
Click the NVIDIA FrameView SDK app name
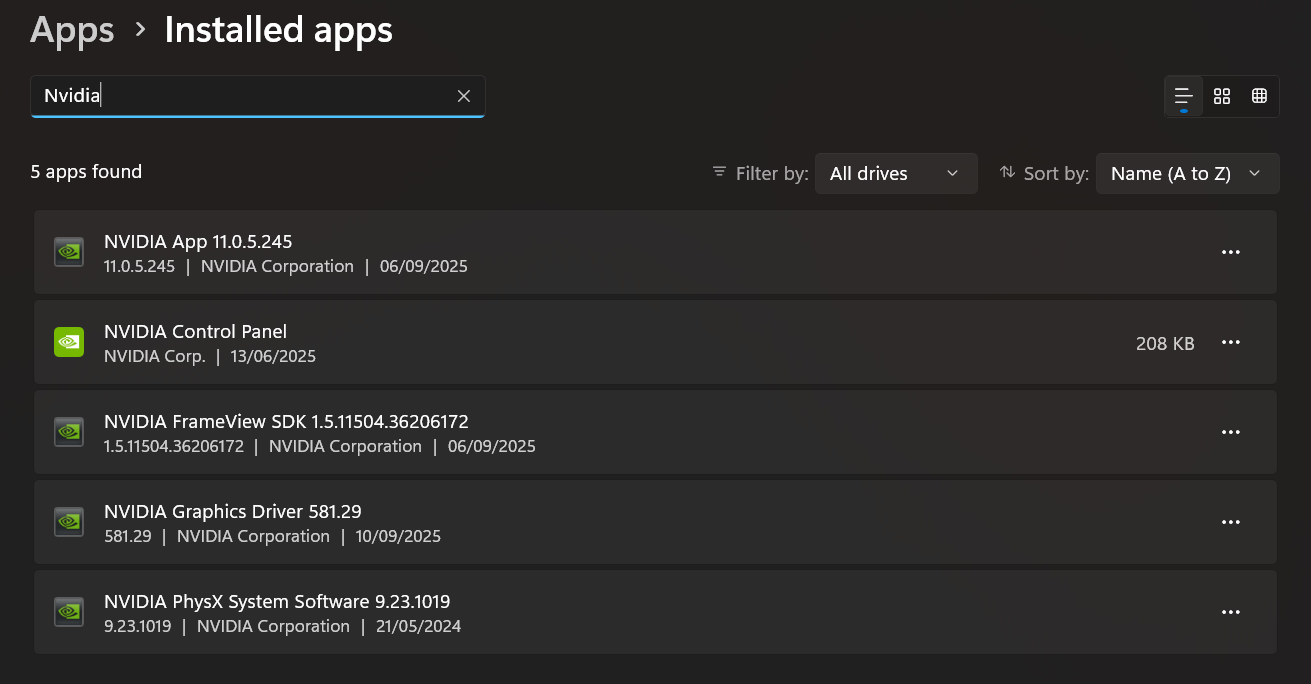pyautogui.click(x=286, y=421)
